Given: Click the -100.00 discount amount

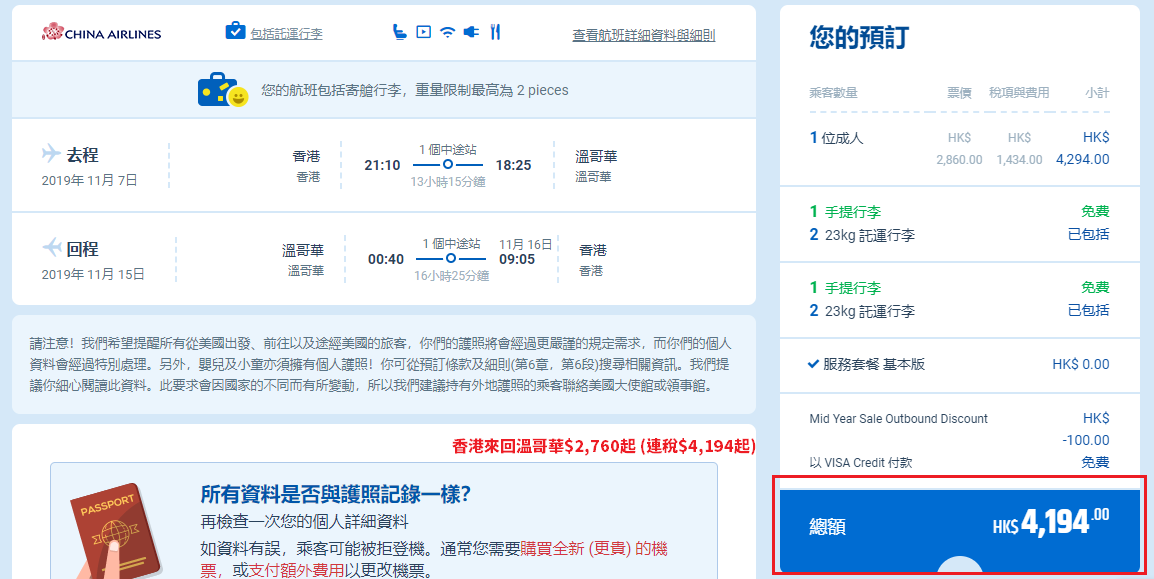Looking at the screenshot, I should pyautogui.click(x=1086, y=441).
